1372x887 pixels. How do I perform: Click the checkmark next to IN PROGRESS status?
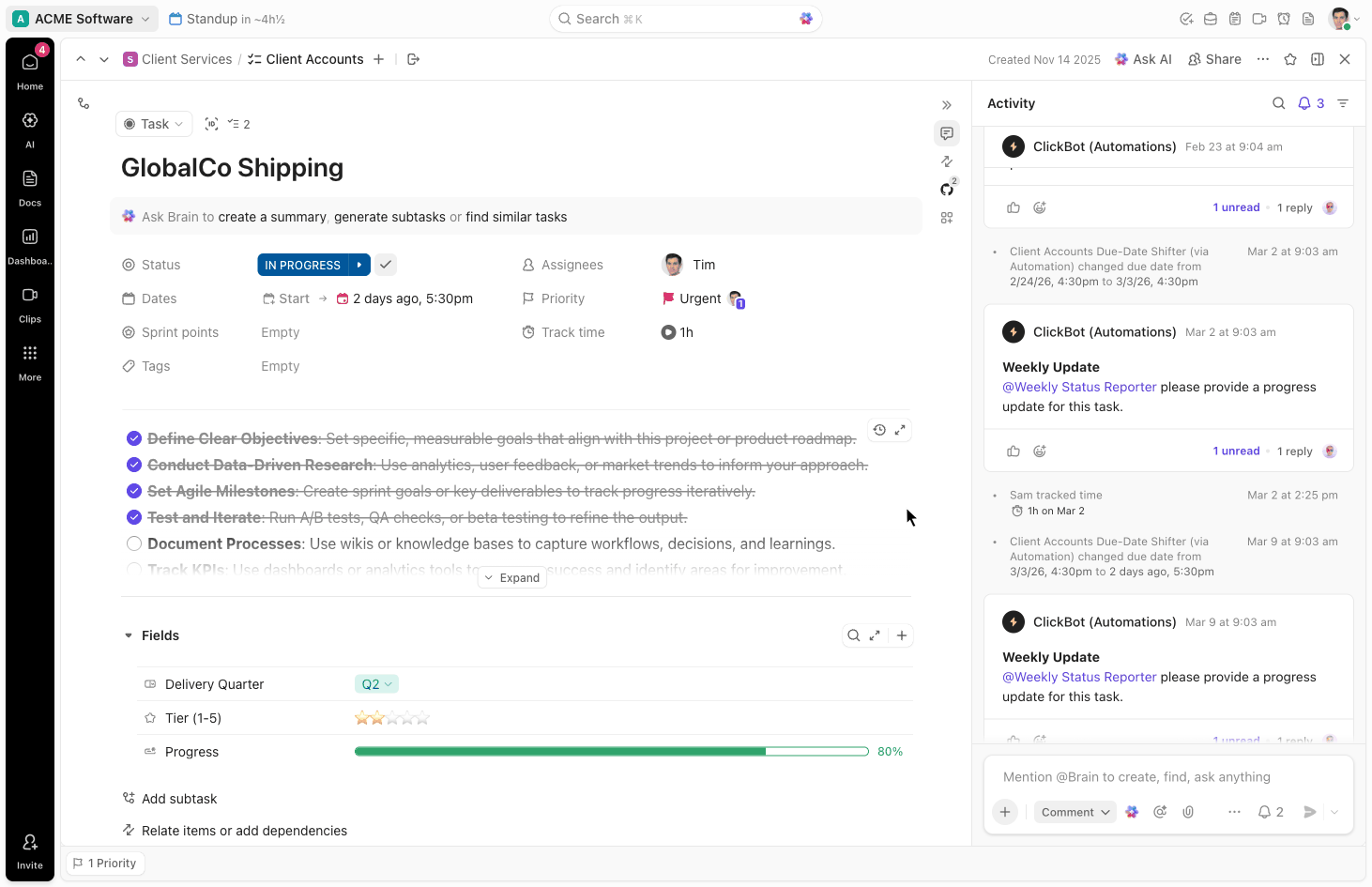click(x=385, y=264)
